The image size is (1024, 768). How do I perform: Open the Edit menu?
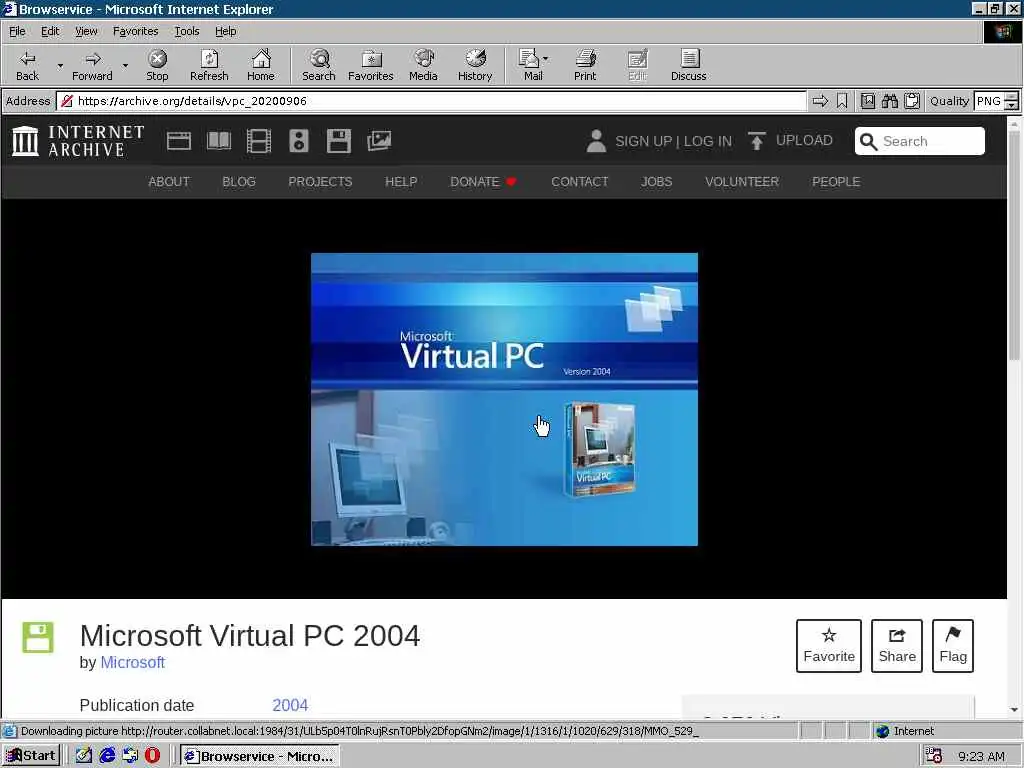tap(50, 31)
